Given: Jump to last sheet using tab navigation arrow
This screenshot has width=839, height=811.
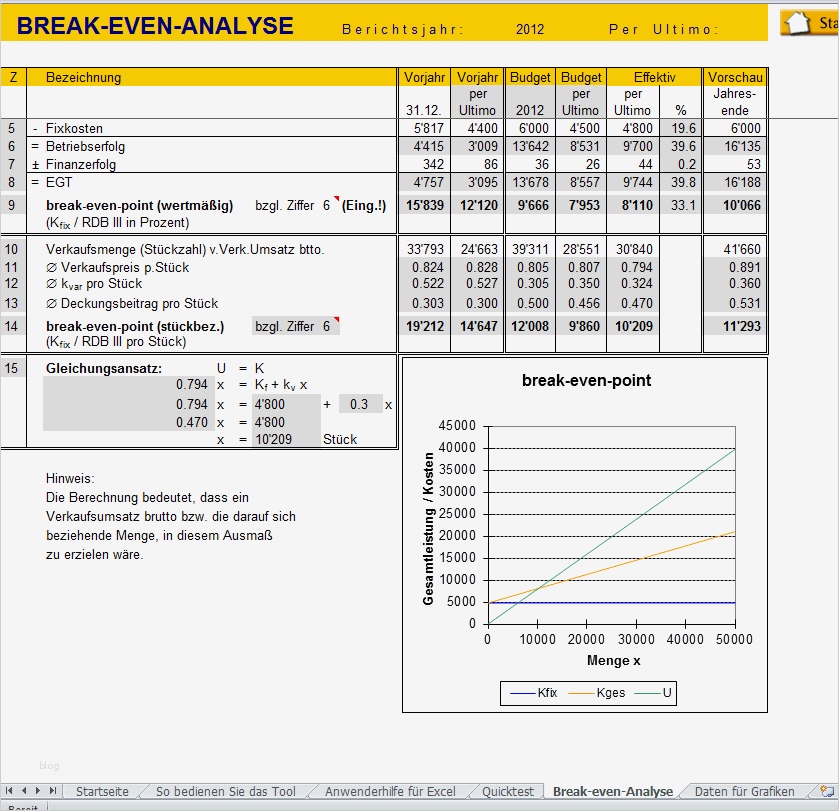Looking at the screenshot, I should 52,790.
